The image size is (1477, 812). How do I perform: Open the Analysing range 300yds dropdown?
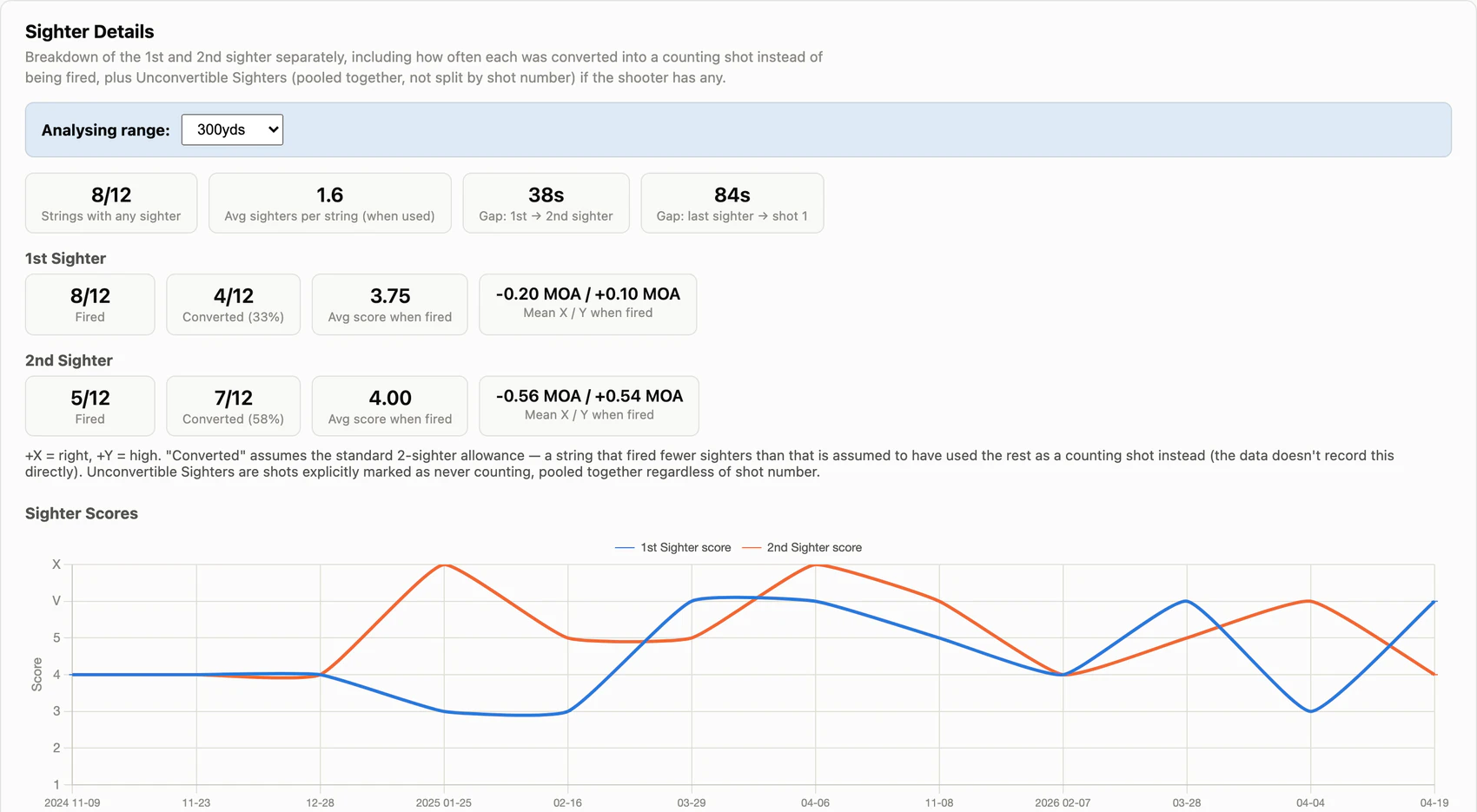coord(232,129)
